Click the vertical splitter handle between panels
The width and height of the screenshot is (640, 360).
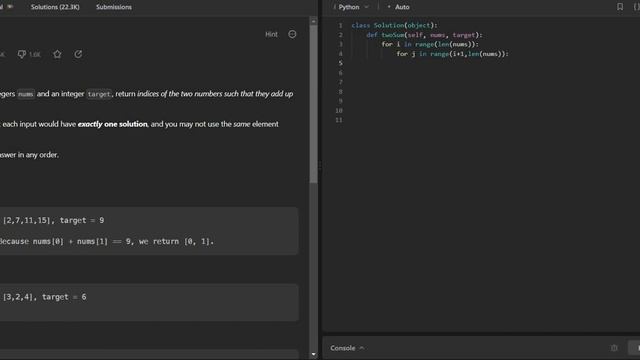(320, 166)
